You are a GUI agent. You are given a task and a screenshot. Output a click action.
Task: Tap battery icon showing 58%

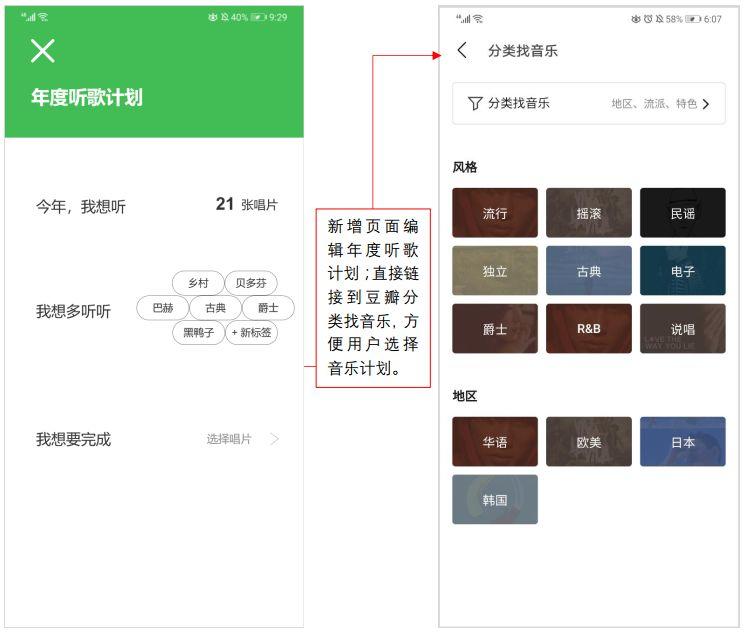(x=693, y=19)
